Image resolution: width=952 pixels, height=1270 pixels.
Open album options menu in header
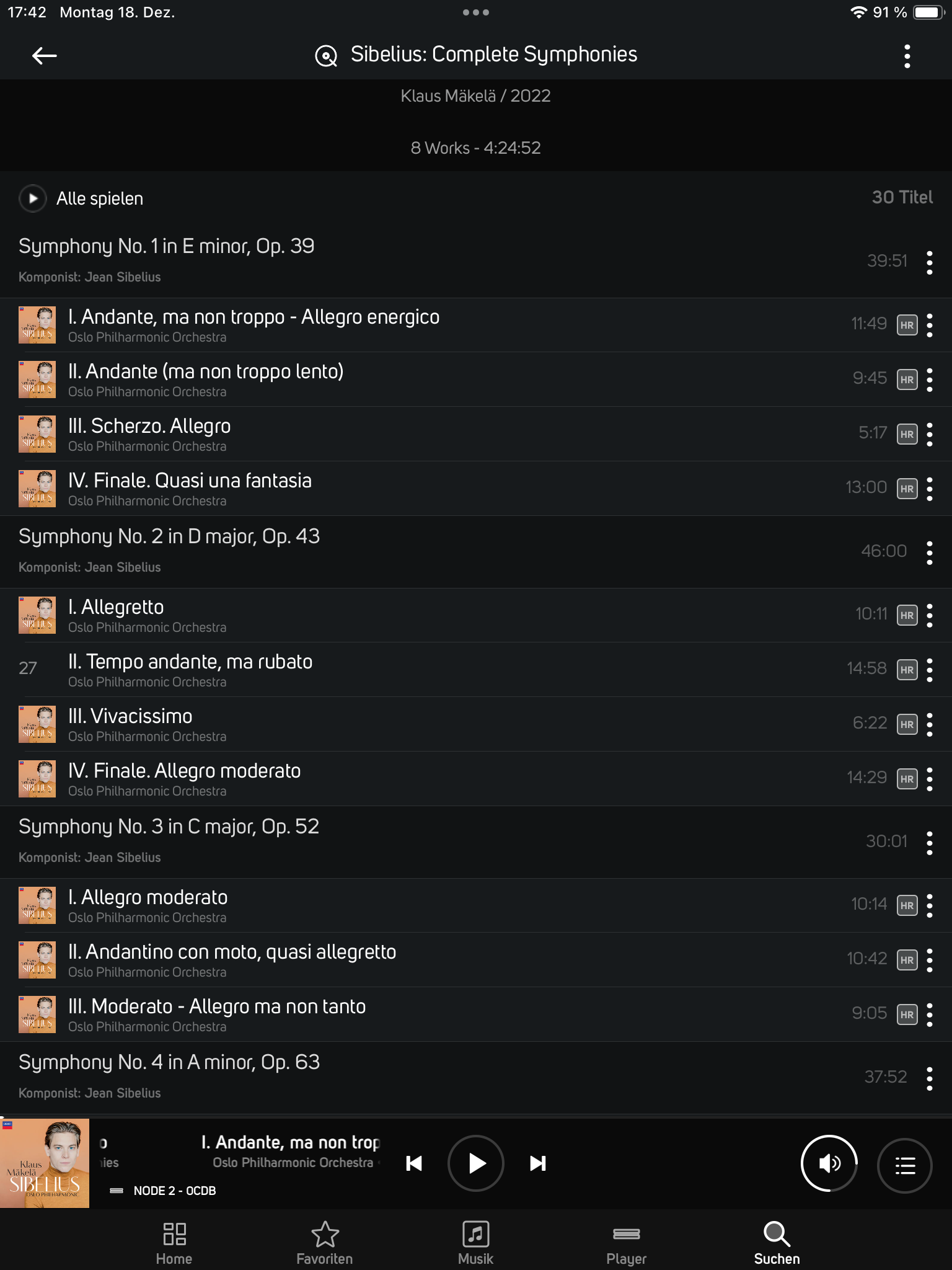(x=907, y=56)
